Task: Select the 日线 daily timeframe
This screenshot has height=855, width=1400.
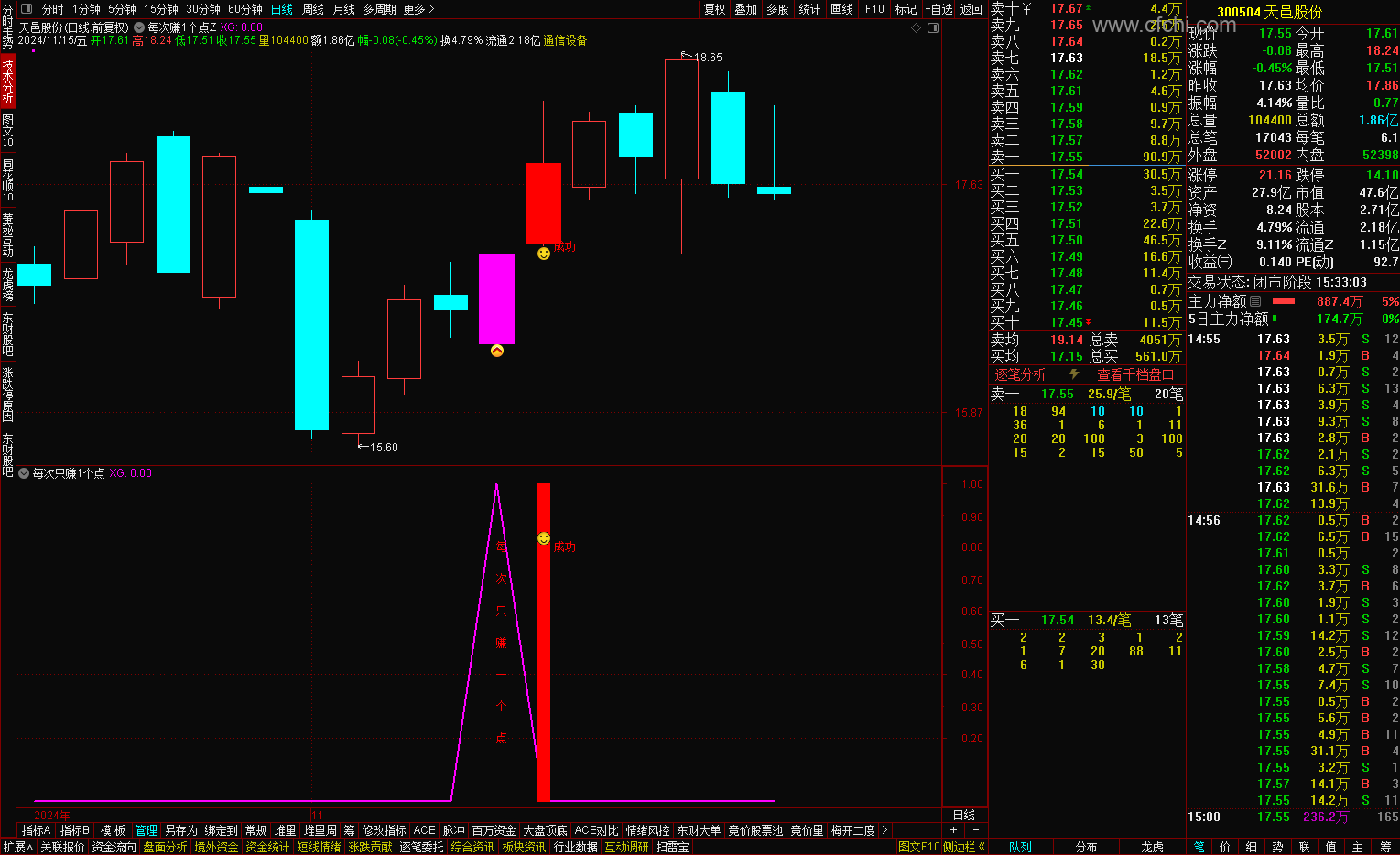Action: (x=282, y=9)
